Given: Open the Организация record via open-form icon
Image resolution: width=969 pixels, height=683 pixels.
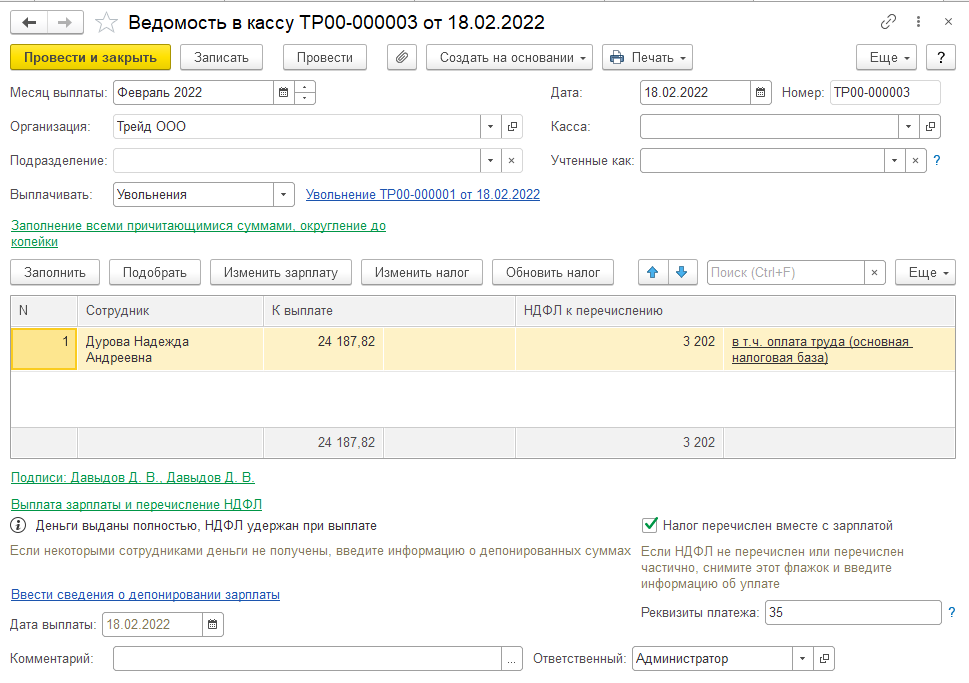Looking at the screenshot, I should (x=512, y=127).
